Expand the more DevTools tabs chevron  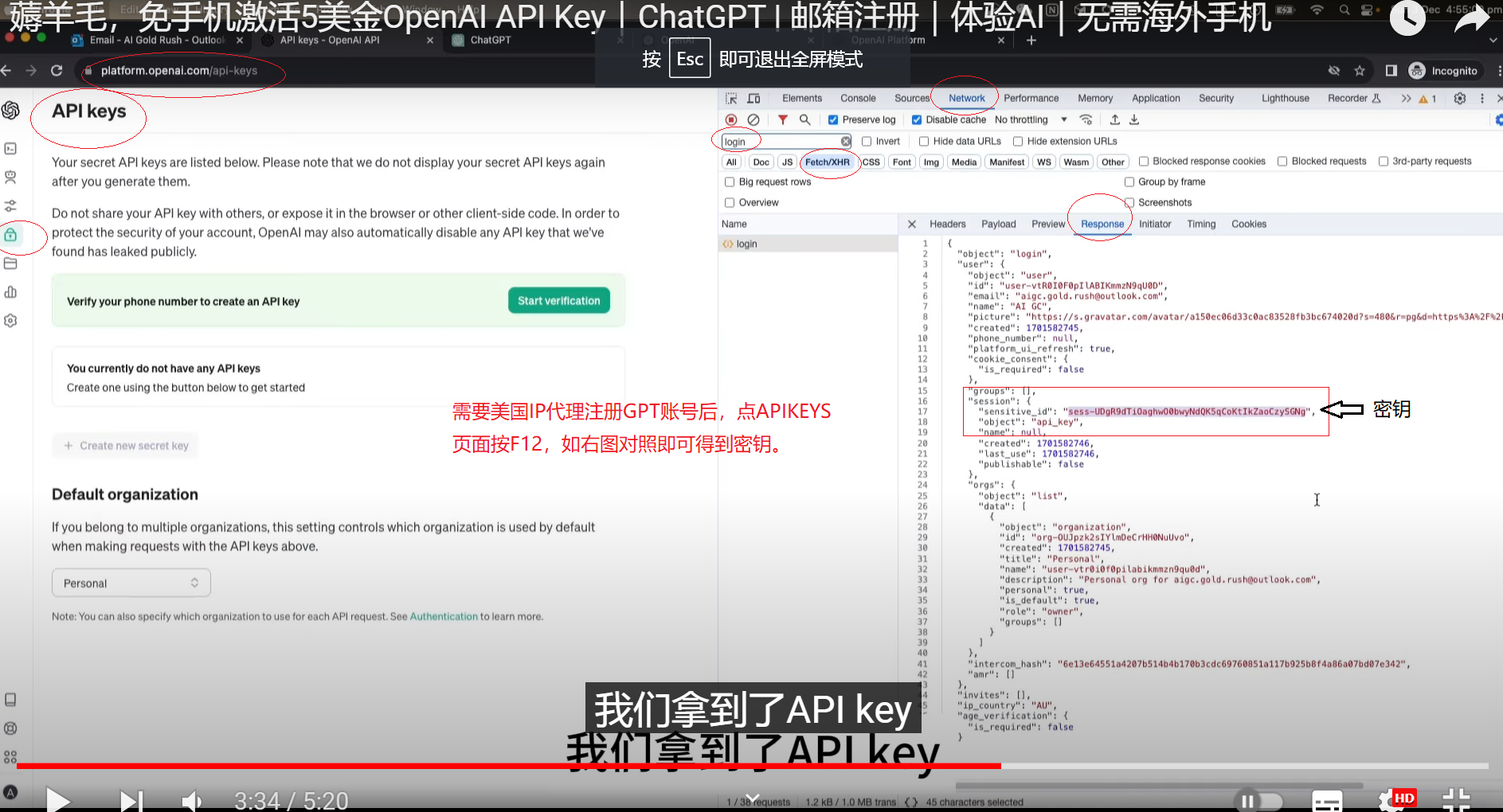click(1406, 99)
